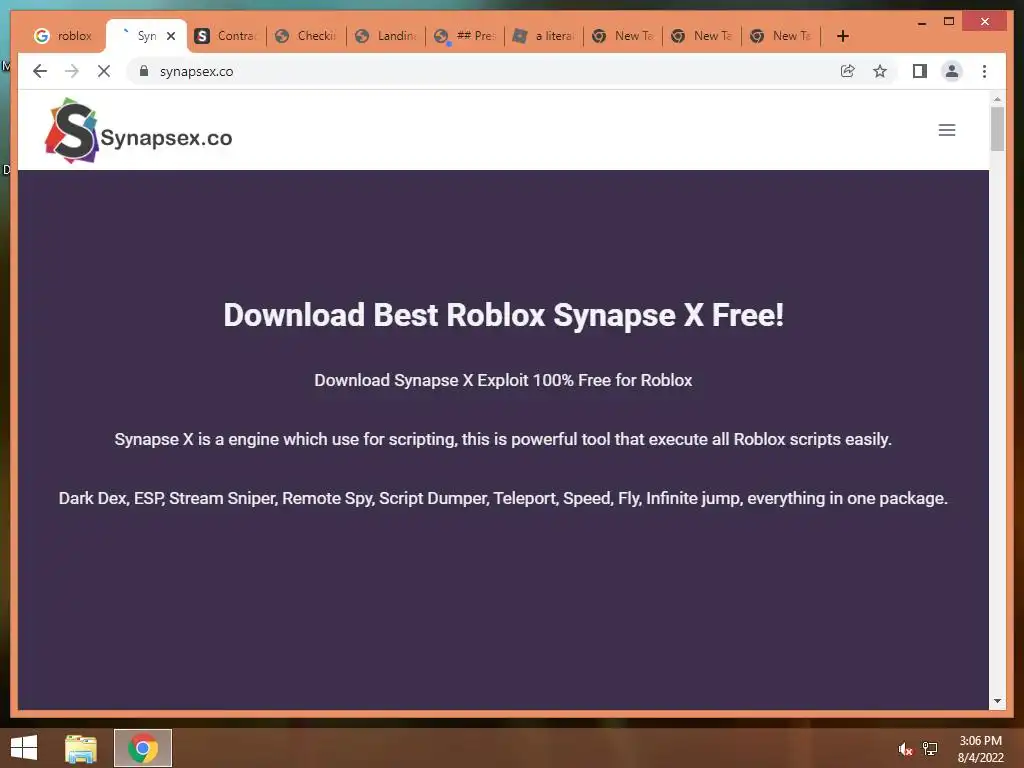
Task: Open the Windows Start menu
Action: [x=24, y=748]
